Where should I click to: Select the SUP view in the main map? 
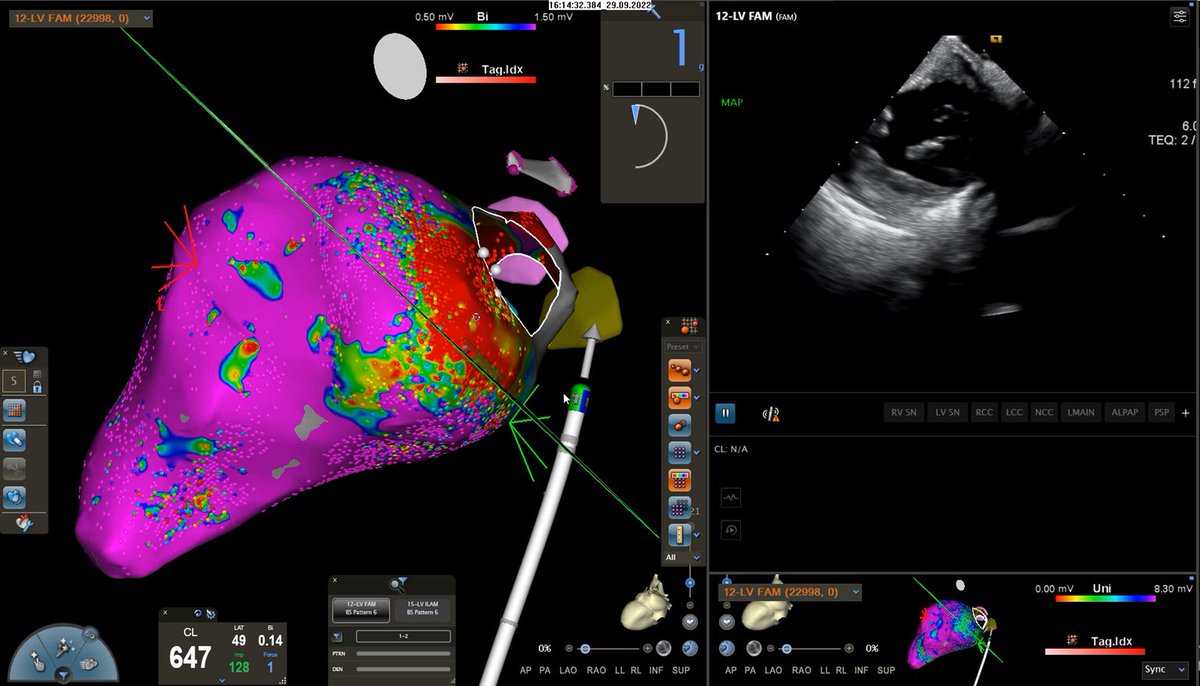pyautogui.click(x=681, y=670)
